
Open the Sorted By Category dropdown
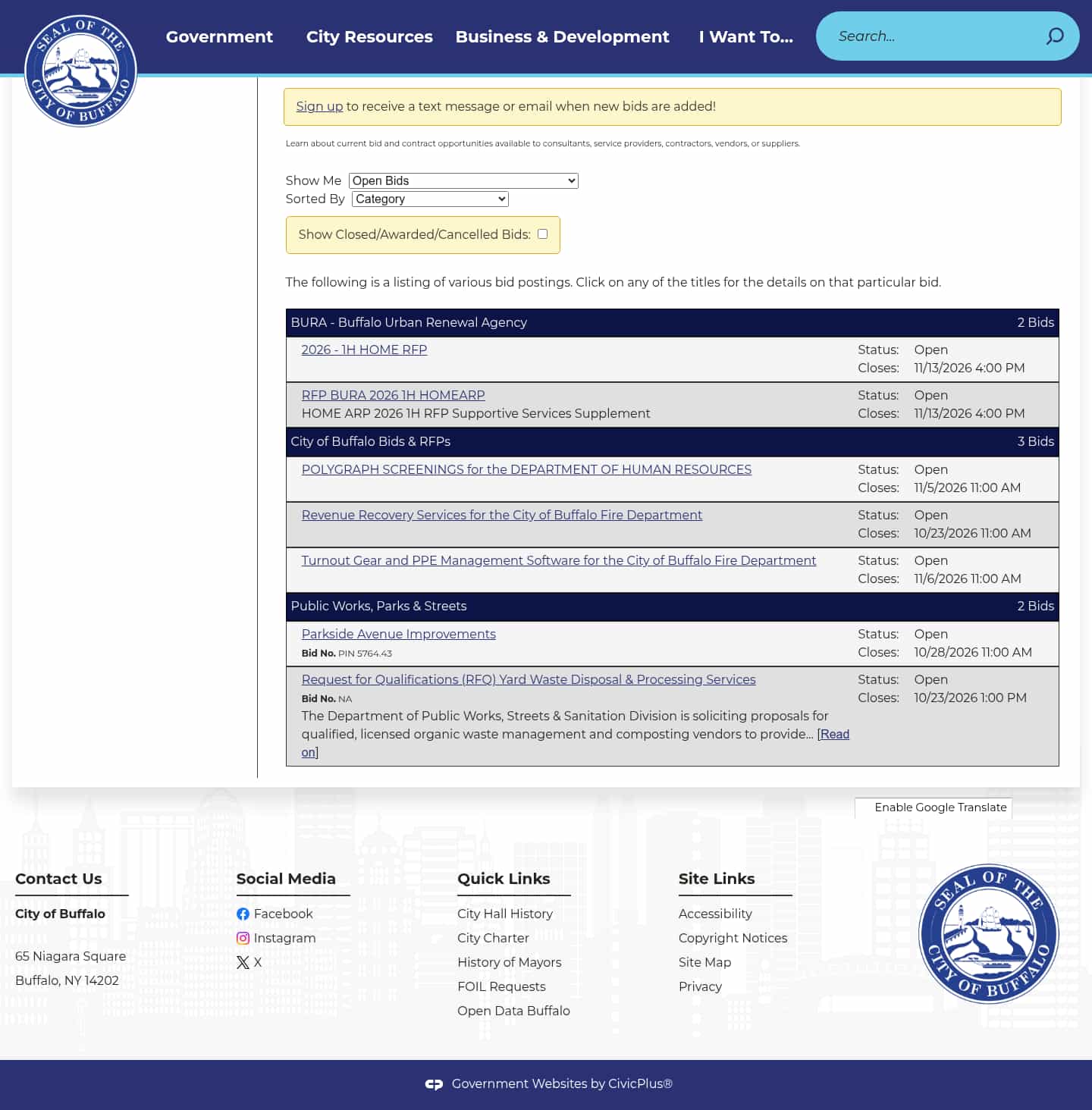coord(430,199)
